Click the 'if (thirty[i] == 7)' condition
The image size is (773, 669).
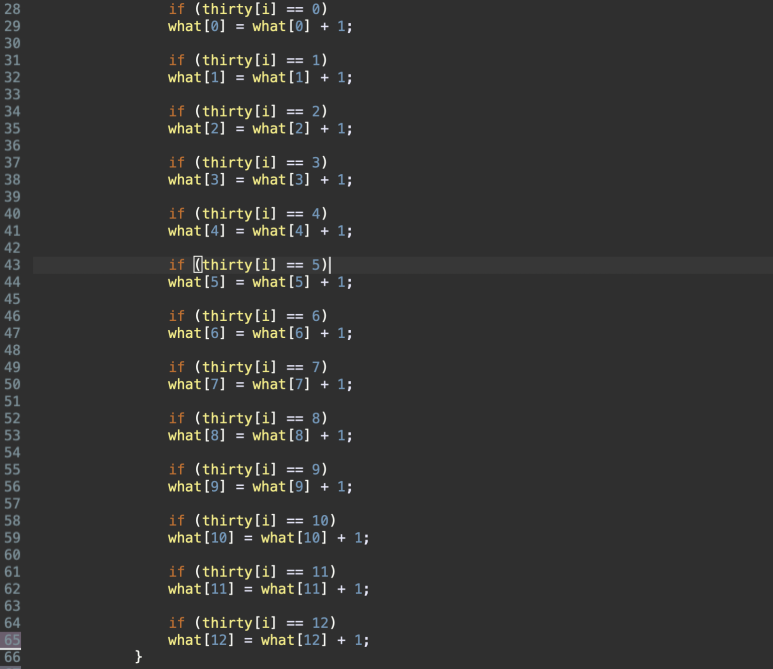[248, 367]
